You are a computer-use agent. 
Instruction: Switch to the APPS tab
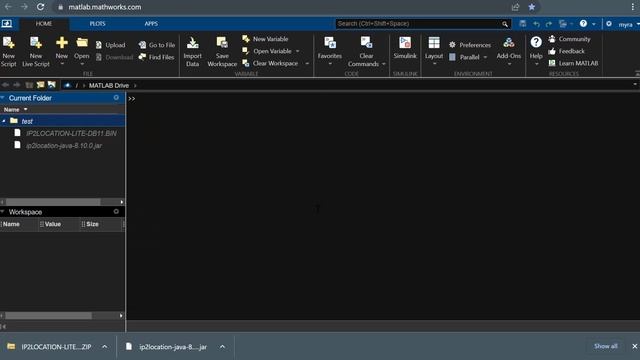pos(151,24)
